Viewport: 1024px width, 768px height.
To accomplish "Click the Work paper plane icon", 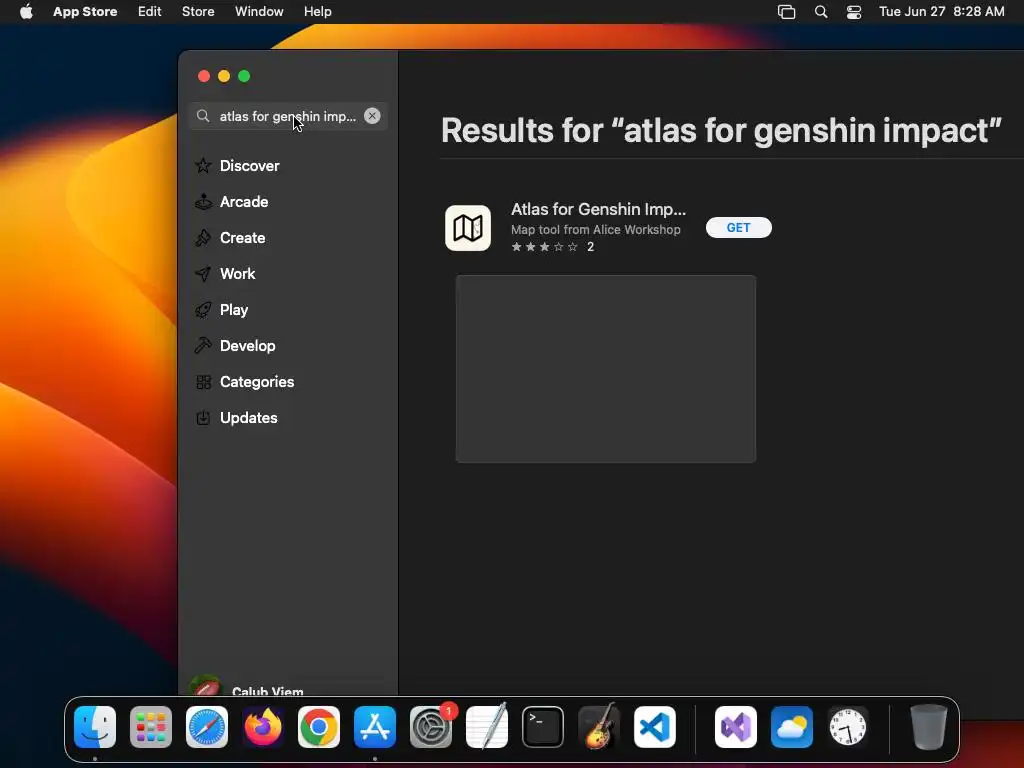I will (x=203, y=274).
